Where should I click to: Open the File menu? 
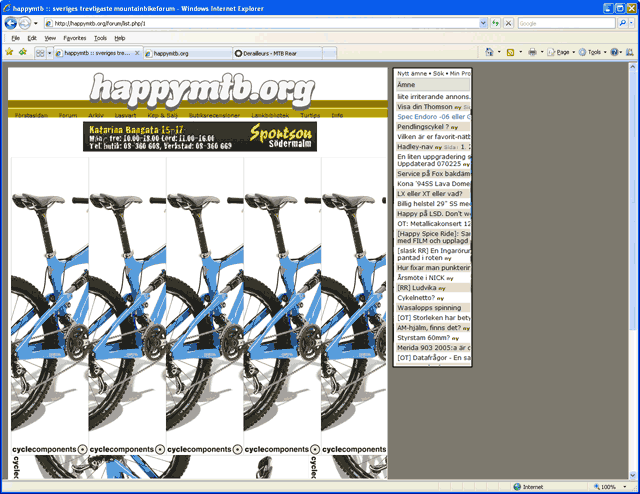coord(16,38)
